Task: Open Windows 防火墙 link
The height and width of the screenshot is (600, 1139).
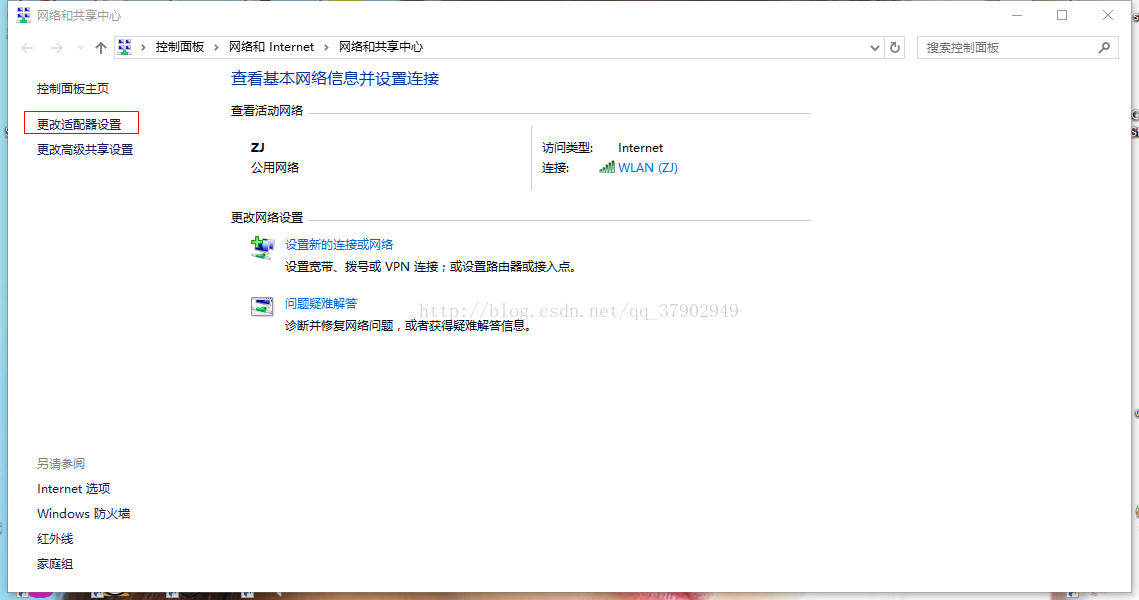Action: point(84,514)
